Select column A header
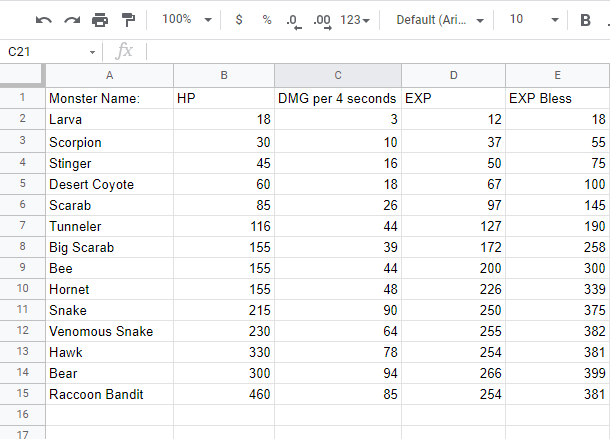 (x=110, y=75)
